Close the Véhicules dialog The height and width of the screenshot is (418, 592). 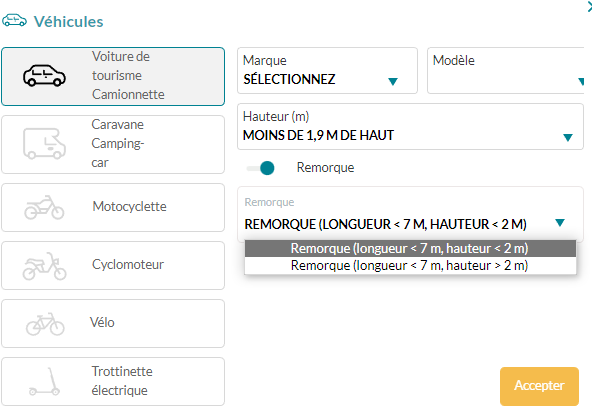pos(589,7)
